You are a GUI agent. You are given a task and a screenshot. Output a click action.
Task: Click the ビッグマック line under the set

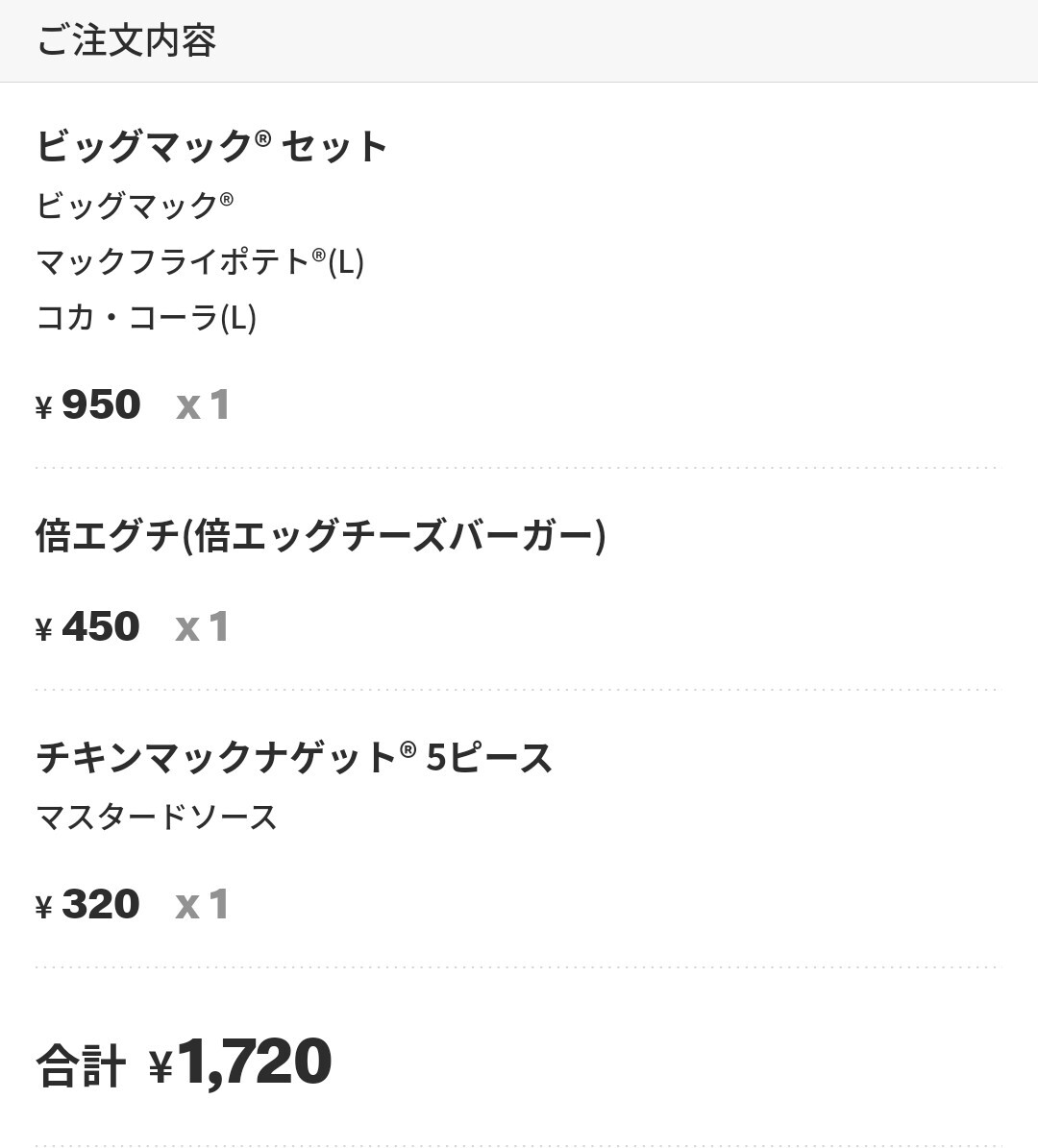tap(135, 205)
